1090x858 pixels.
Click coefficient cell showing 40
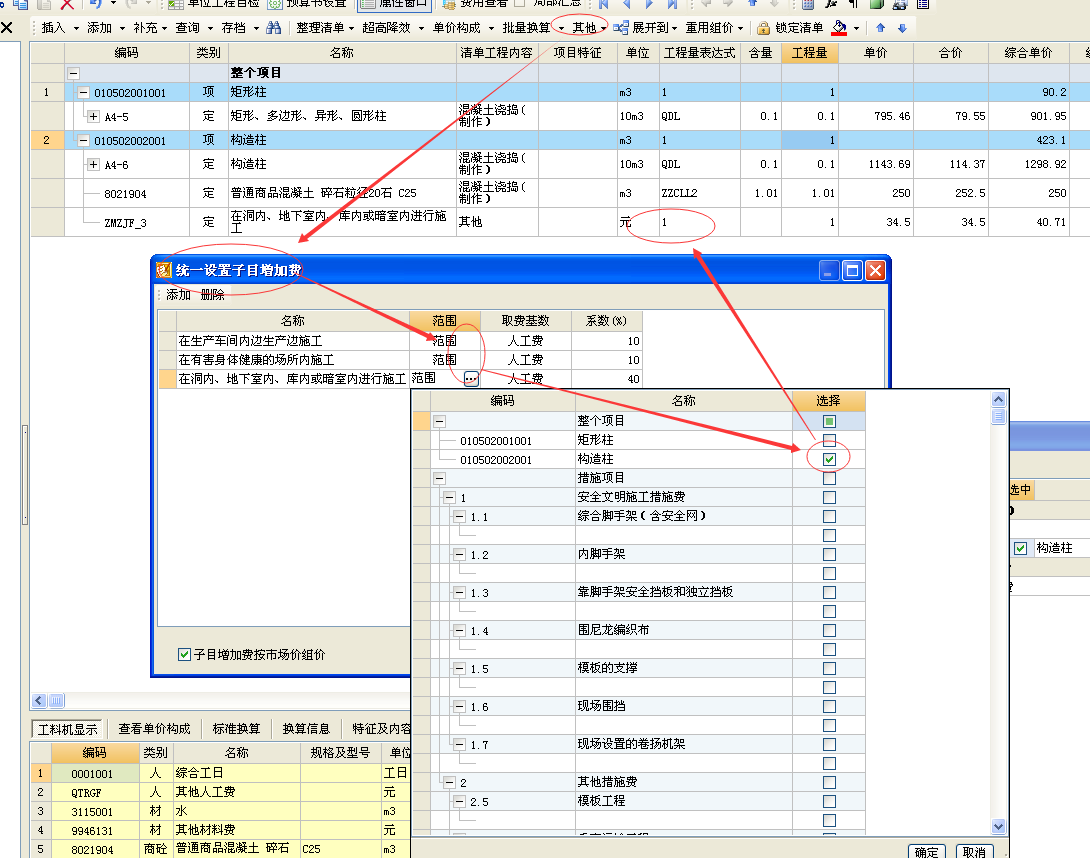(x=606, y=379)
